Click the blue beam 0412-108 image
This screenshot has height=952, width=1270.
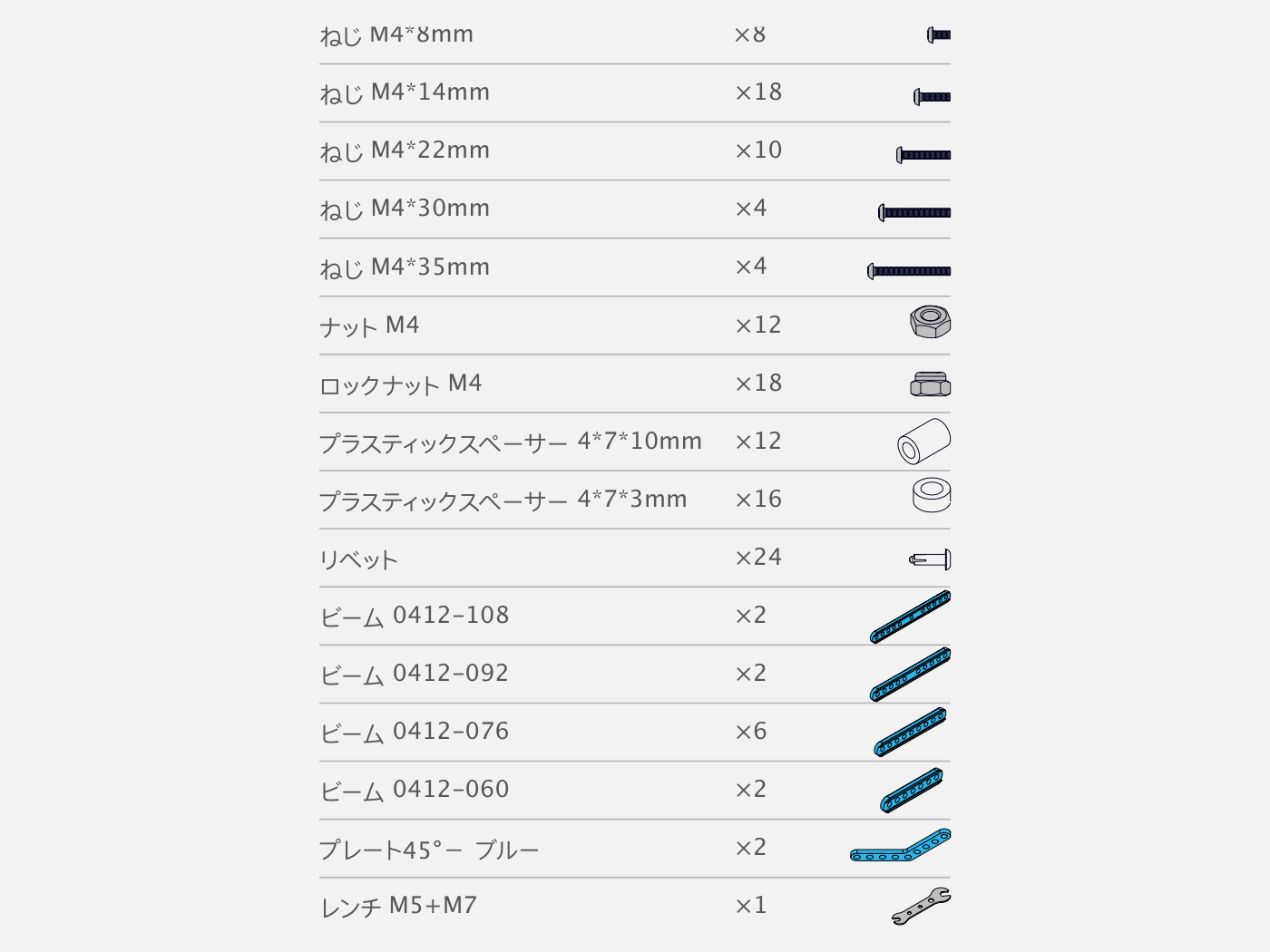[x=910, y=617]
